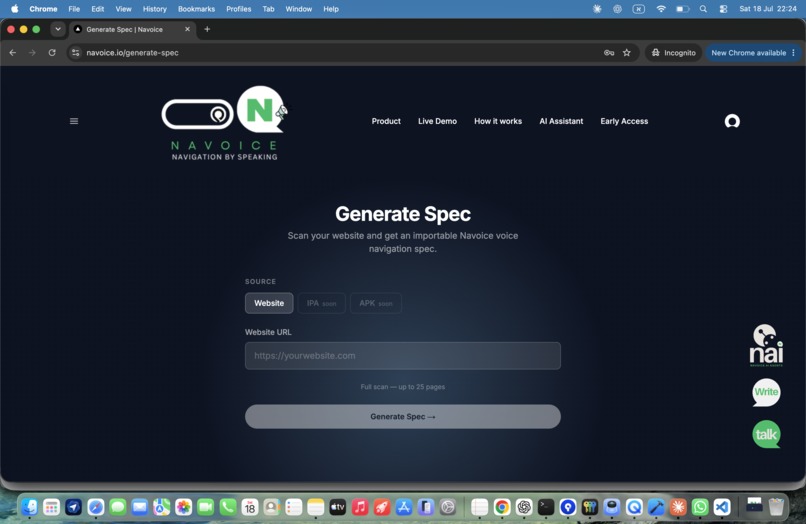The height and width of the screenshot is (524, 806).
Task: Open the How it works link
Action: click(498, 121)
